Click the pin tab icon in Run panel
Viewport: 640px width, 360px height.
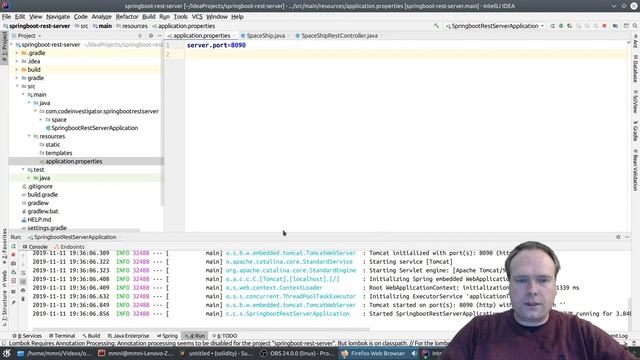[x=13, y=302]
